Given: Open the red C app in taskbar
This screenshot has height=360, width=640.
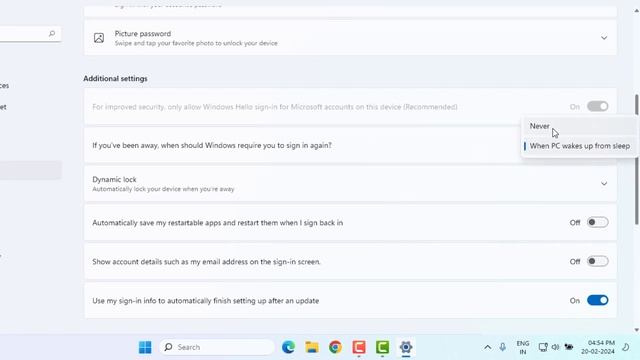Looking at the screenshot, I should (359, 347).
